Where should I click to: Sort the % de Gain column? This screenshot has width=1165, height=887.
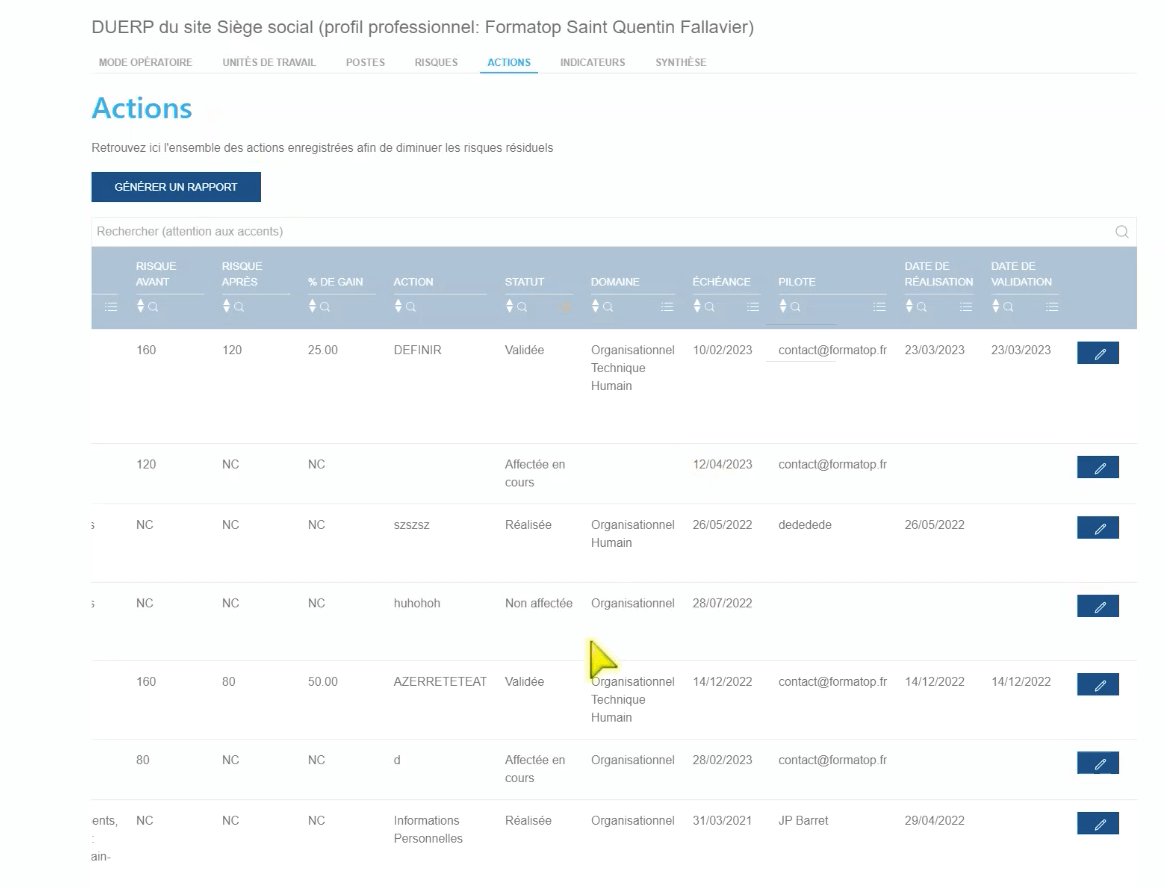tap(313, 306)
